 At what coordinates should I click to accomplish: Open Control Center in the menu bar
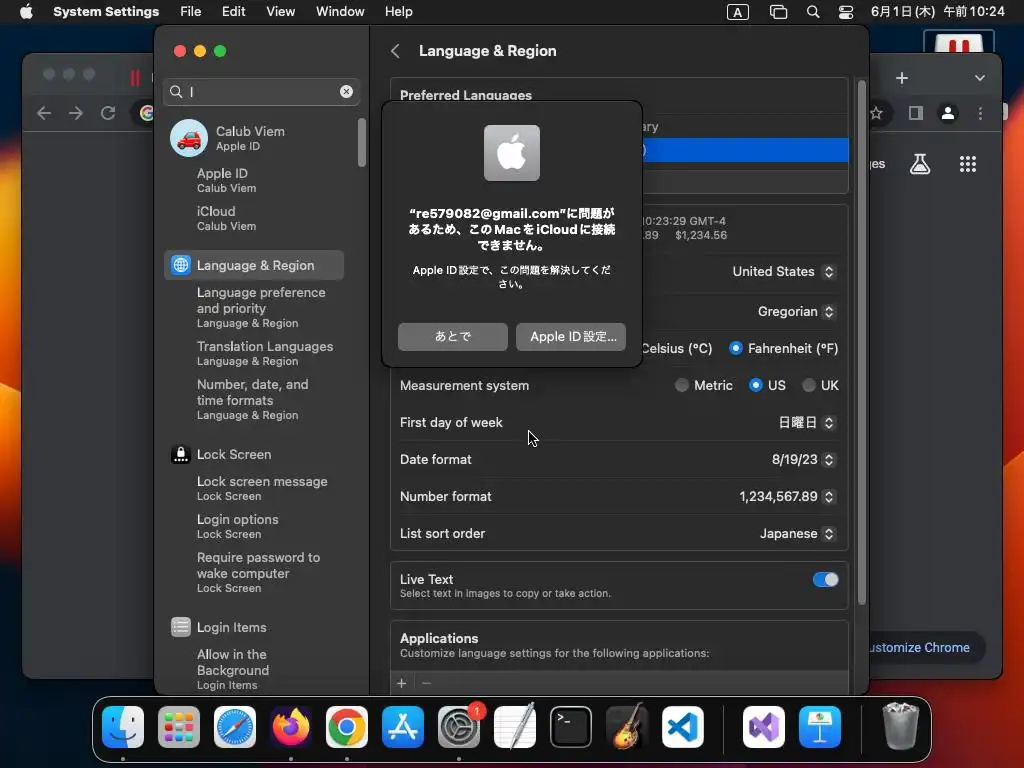coord(846,12)
